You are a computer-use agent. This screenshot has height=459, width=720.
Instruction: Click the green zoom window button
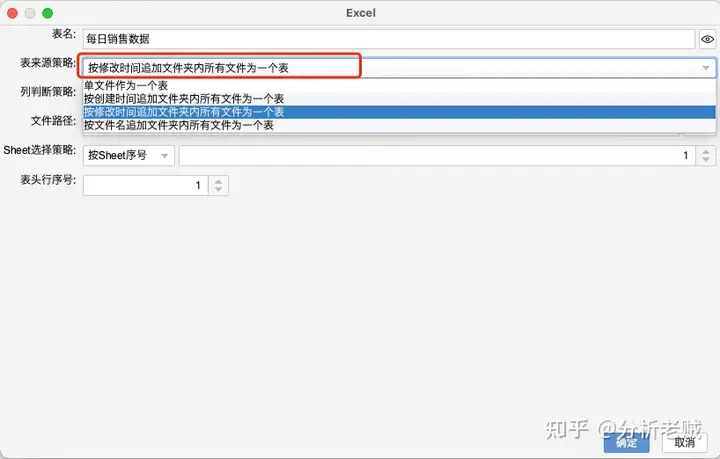pyautogui.click(x=47, y=13)
